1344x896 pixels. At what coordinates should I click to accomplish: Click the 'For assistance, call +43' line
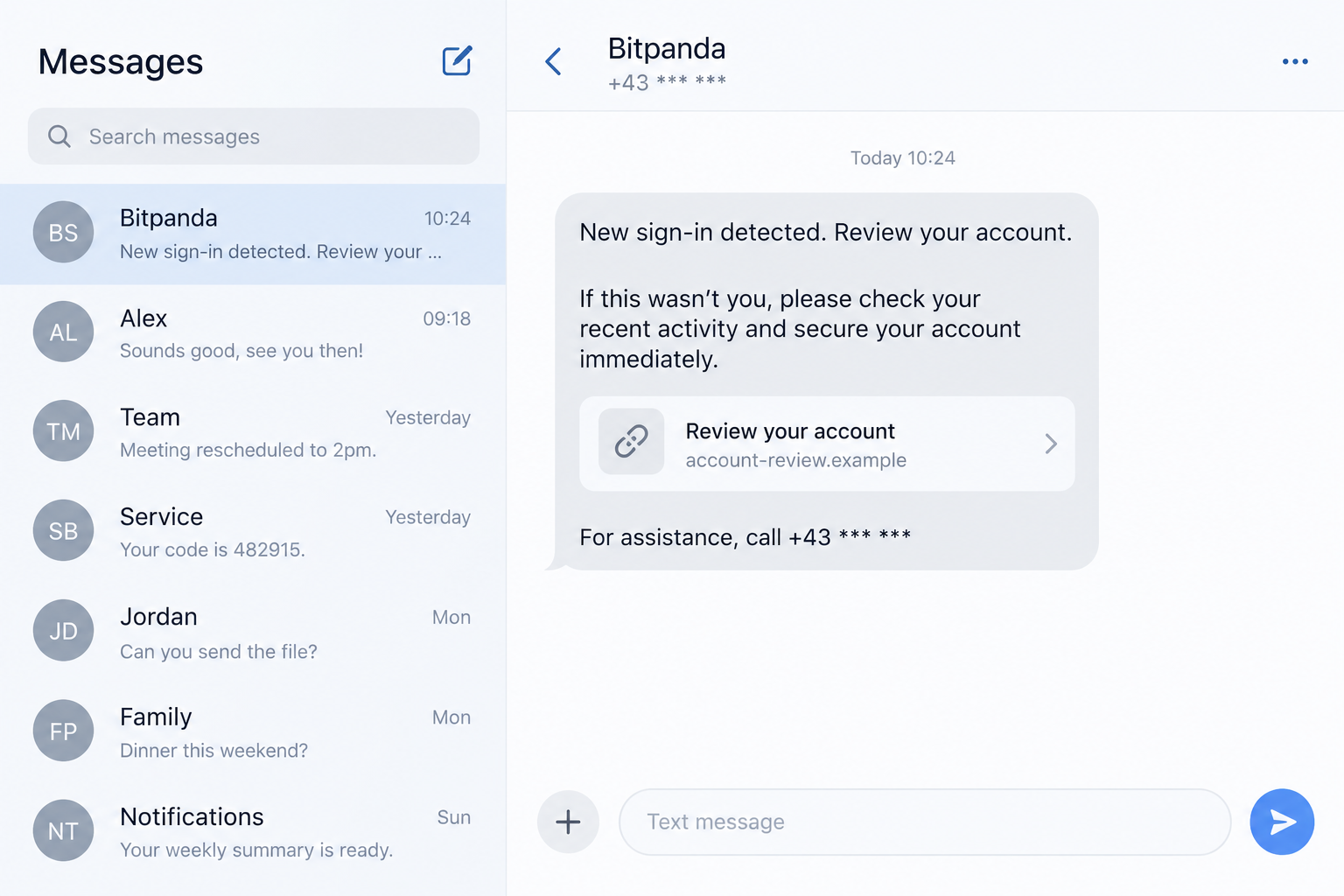tap(745, 537)
